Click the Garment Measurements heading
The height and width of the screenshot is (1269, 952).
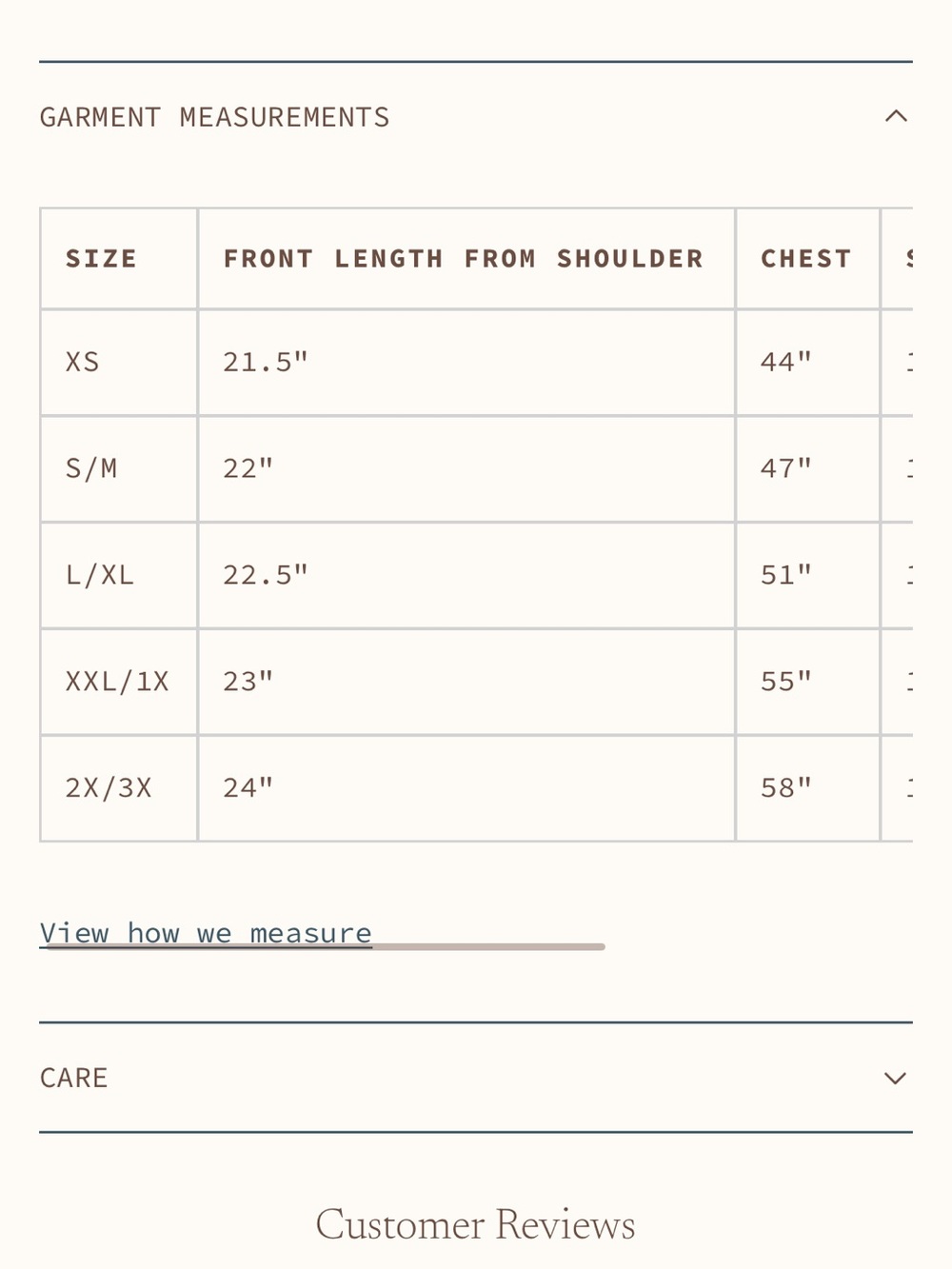click(214, 117)
